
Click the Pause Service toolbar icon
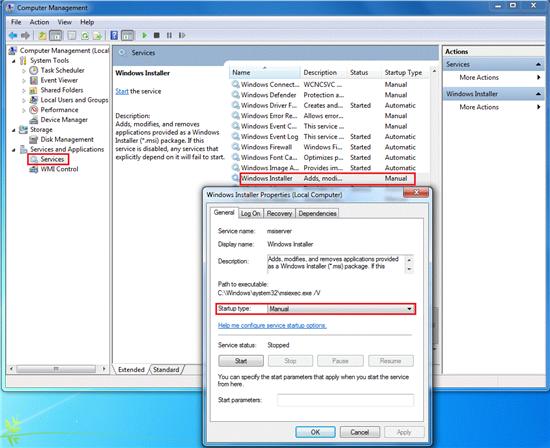169,35
